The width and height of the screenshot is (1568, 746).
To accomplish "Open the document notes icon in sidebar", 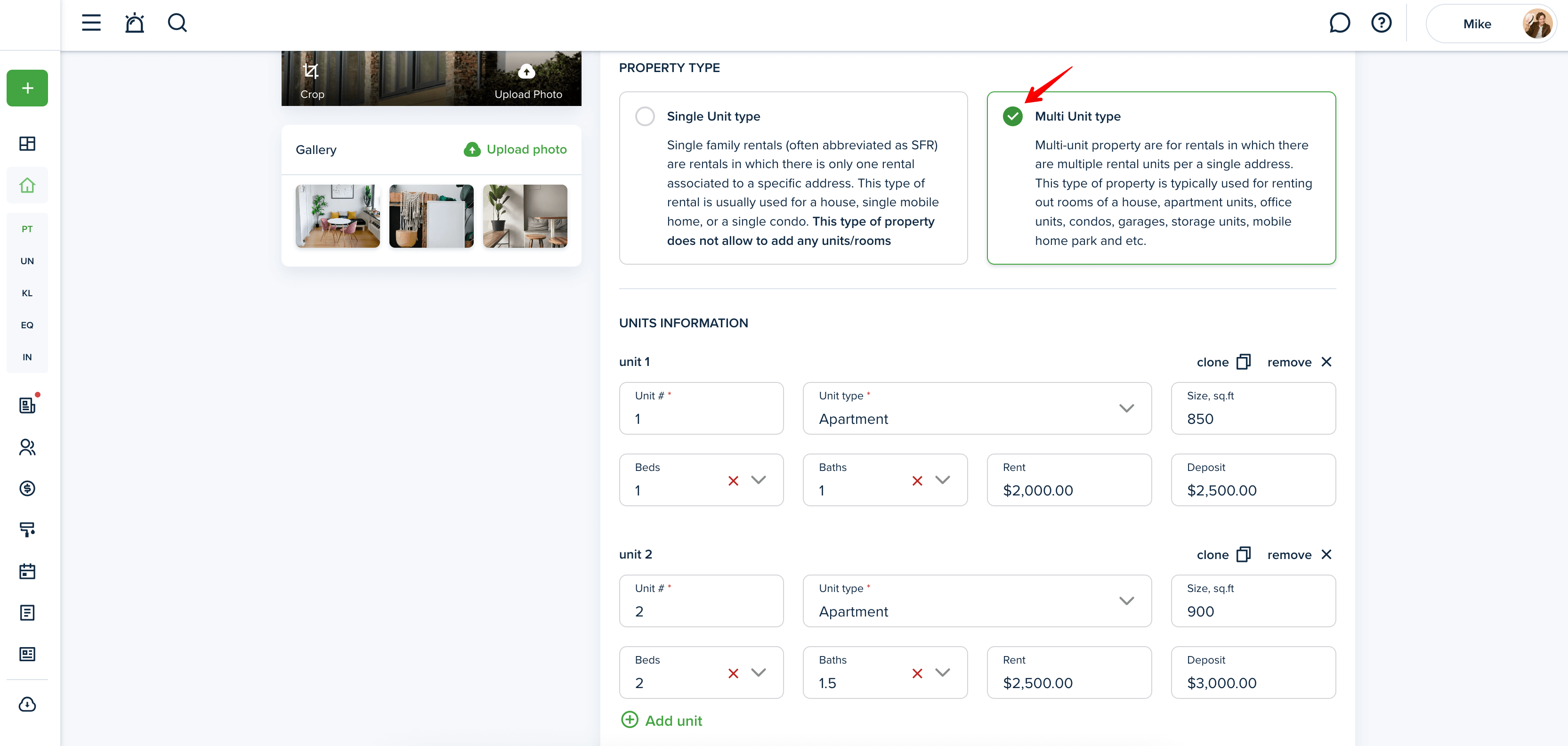I will (x=27, y=613).
